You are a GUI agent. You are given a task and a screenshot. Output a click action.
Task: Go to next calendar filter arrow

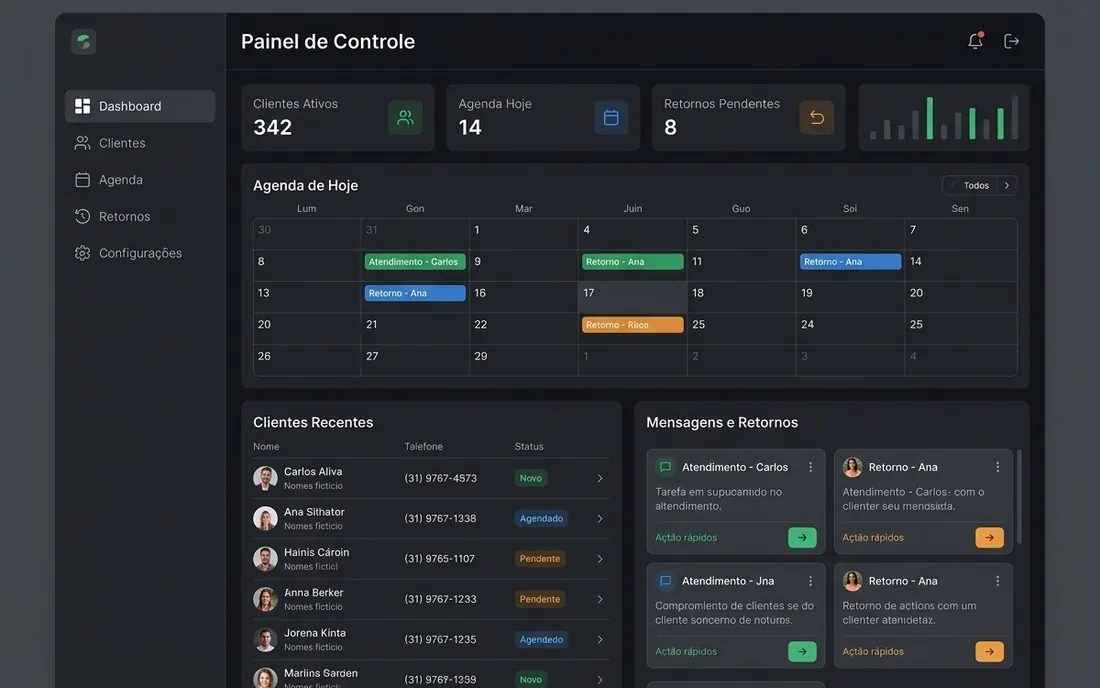point(1007,186)
